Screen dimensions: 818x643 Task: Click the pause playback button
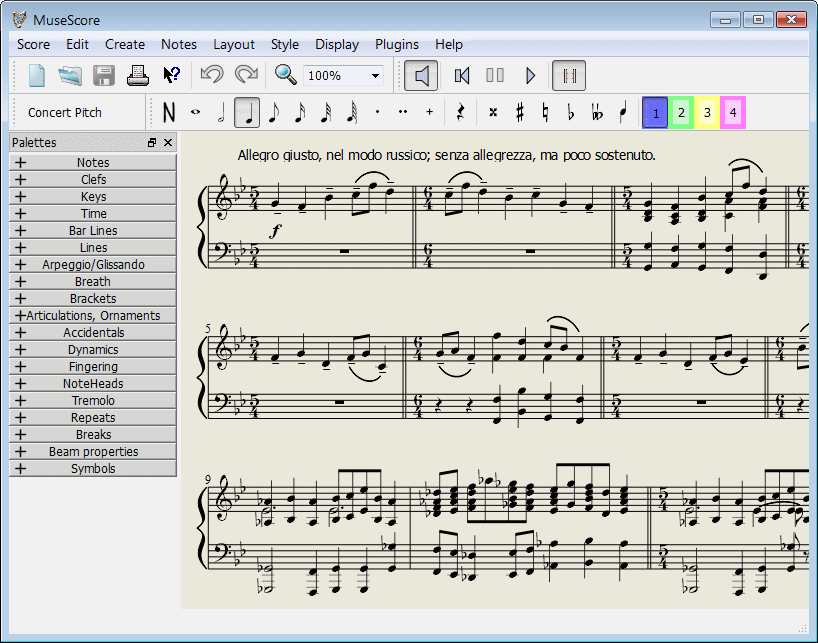[x=495, y=76]
